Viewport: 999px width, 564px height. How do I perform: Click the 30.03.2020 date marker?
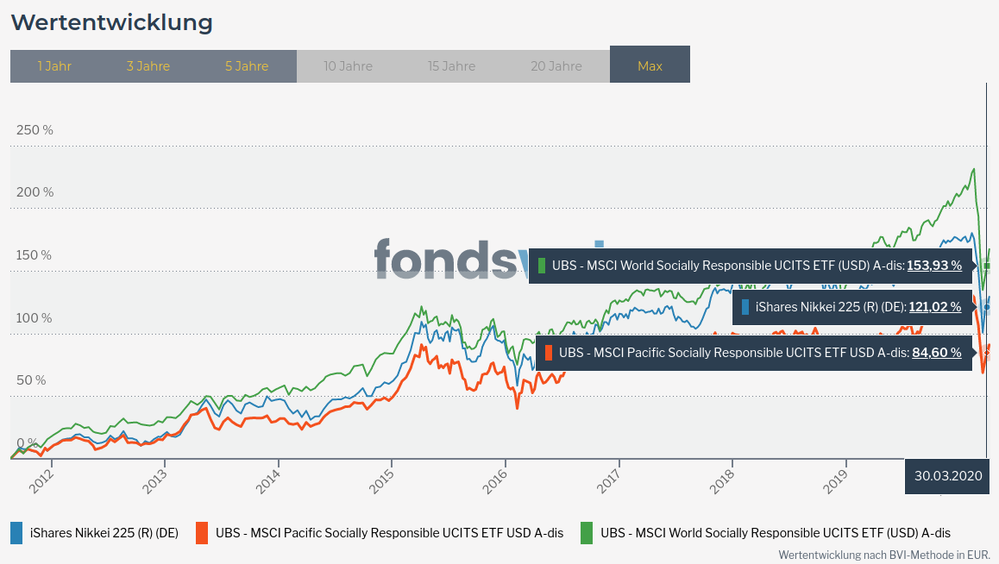[949, 476]
